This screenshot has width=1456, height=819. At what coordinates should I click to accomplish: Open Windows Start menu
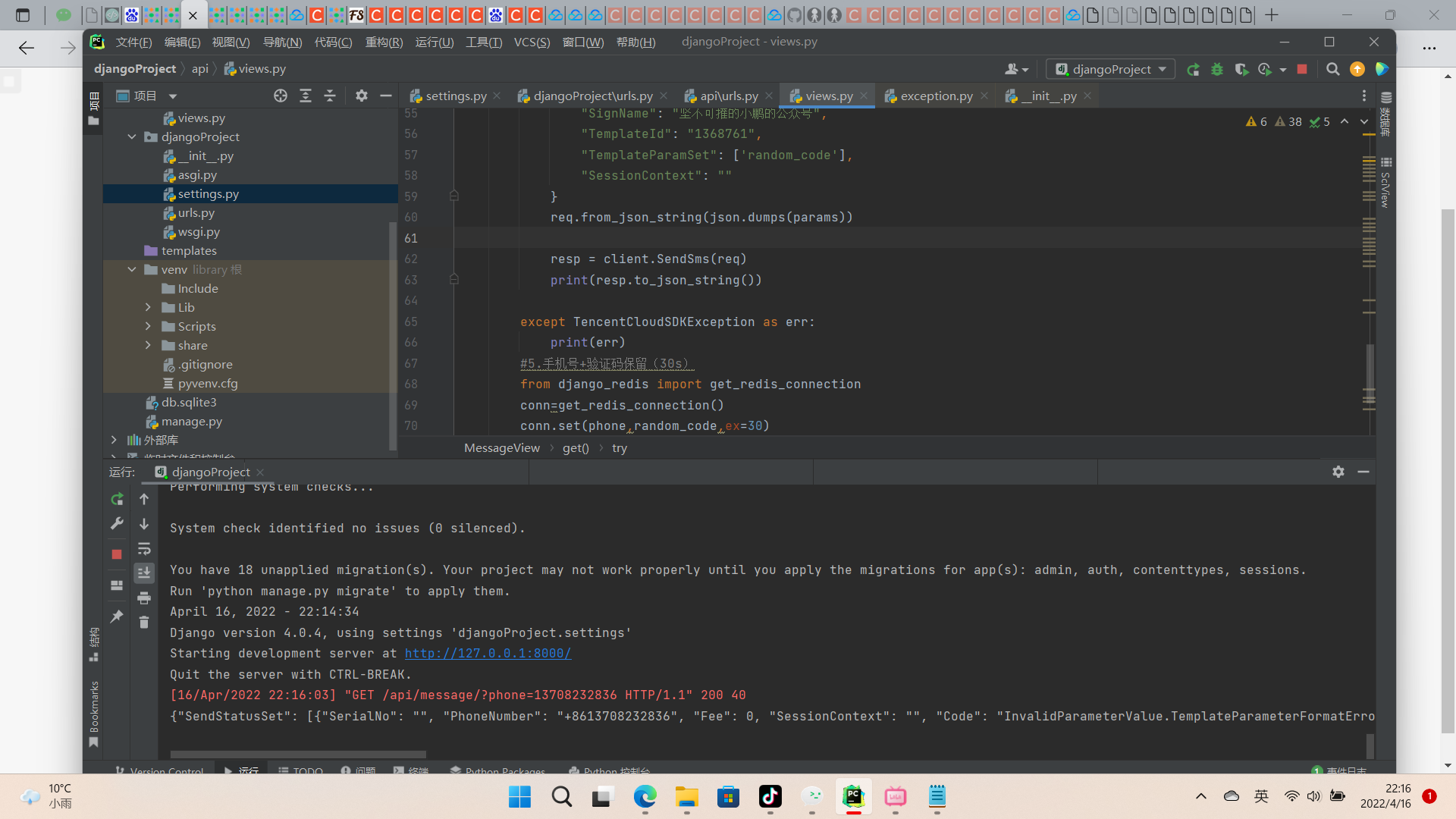[x=520, y=796]
